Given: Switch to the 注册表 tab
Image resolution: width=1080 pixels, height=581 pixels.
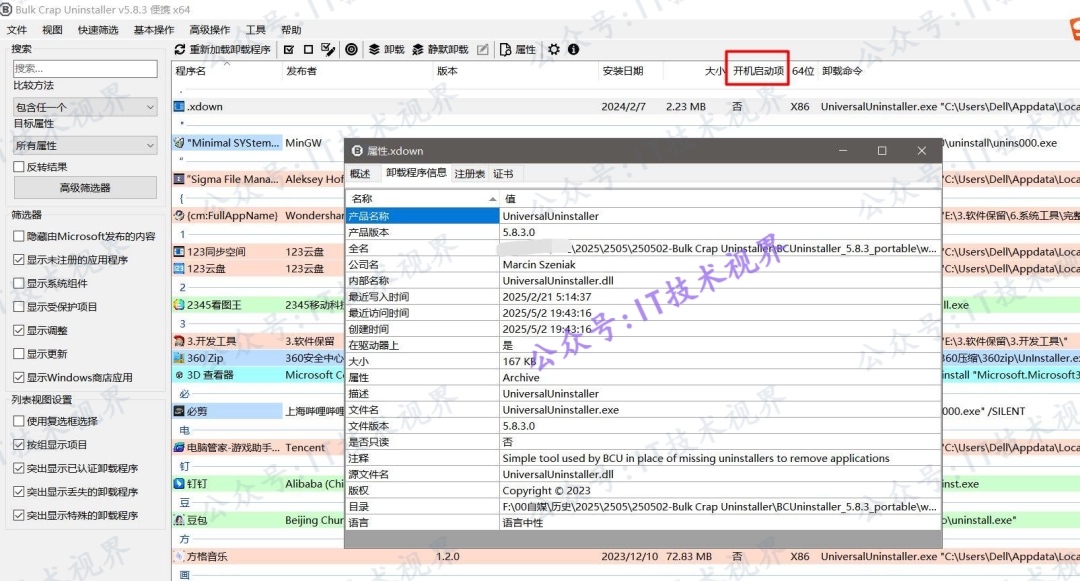Looking at the screenshot, I should click(x=469, y=173).
